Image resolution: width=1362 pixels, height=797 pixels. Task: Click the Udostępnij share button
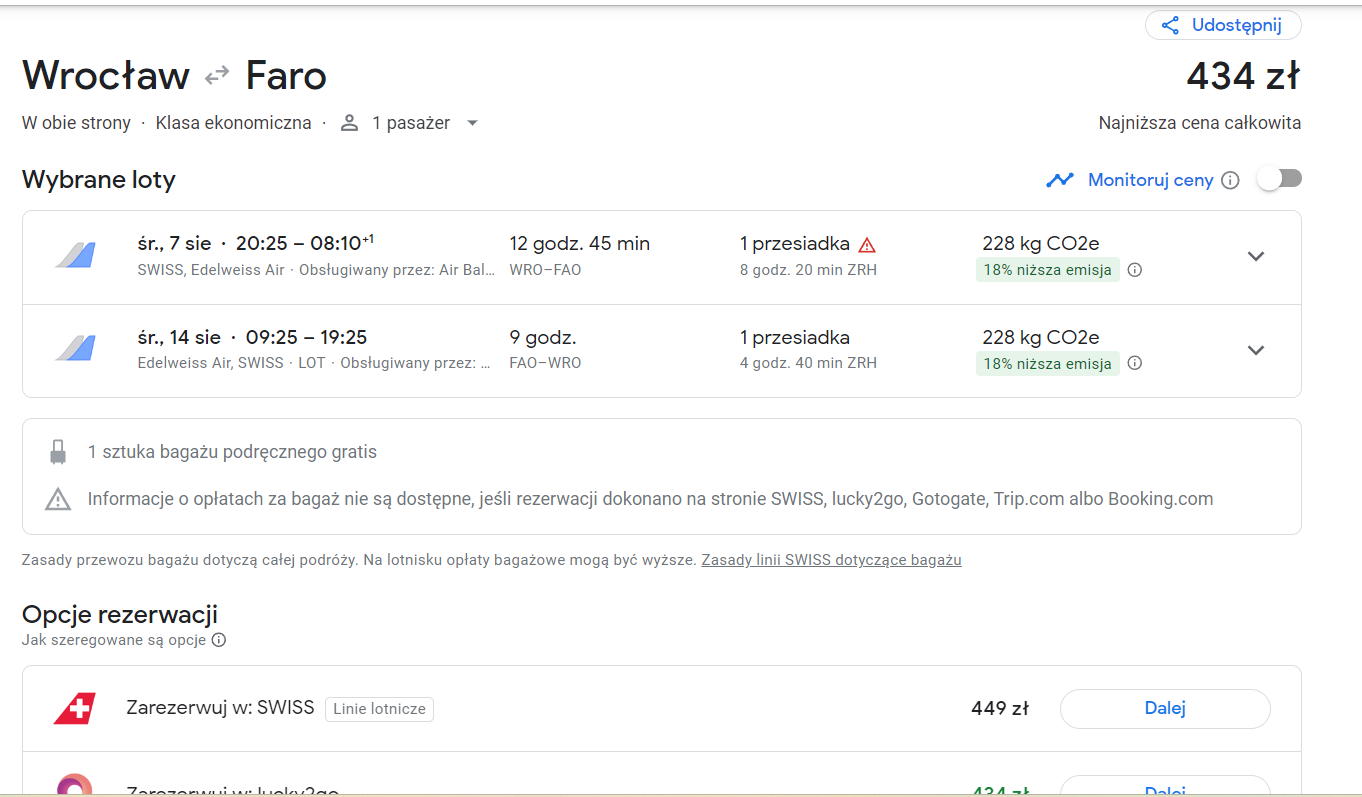click(1223, 25)
